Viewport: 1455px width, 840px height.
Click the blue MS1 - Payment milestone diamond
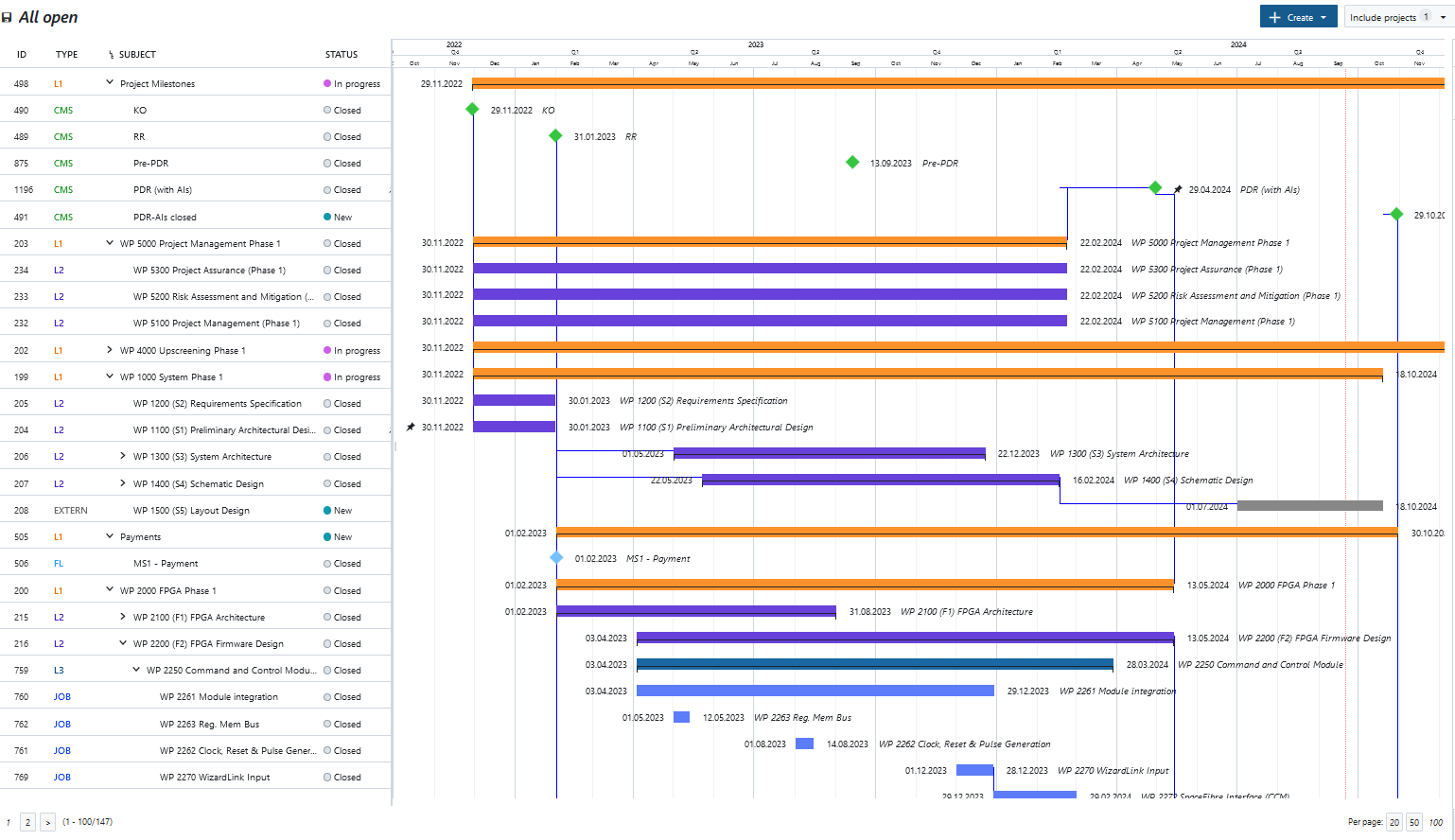(556, 558)
